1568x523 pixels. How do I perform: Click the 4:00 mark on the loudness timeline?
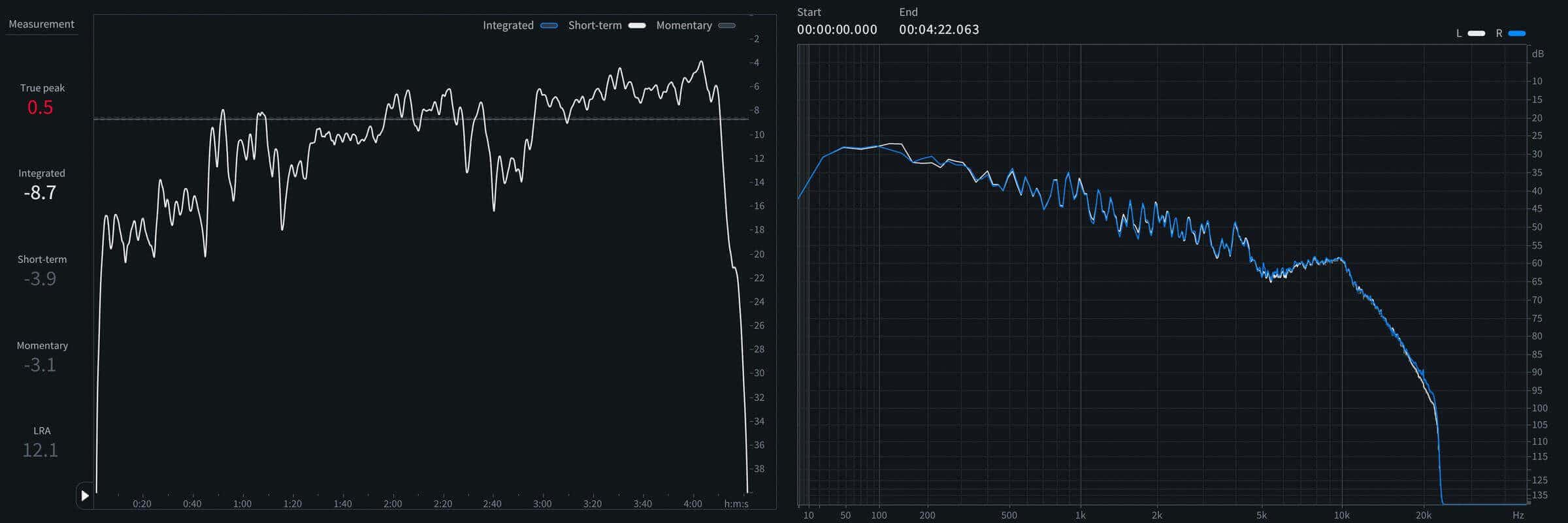click(x=693, y=504)
